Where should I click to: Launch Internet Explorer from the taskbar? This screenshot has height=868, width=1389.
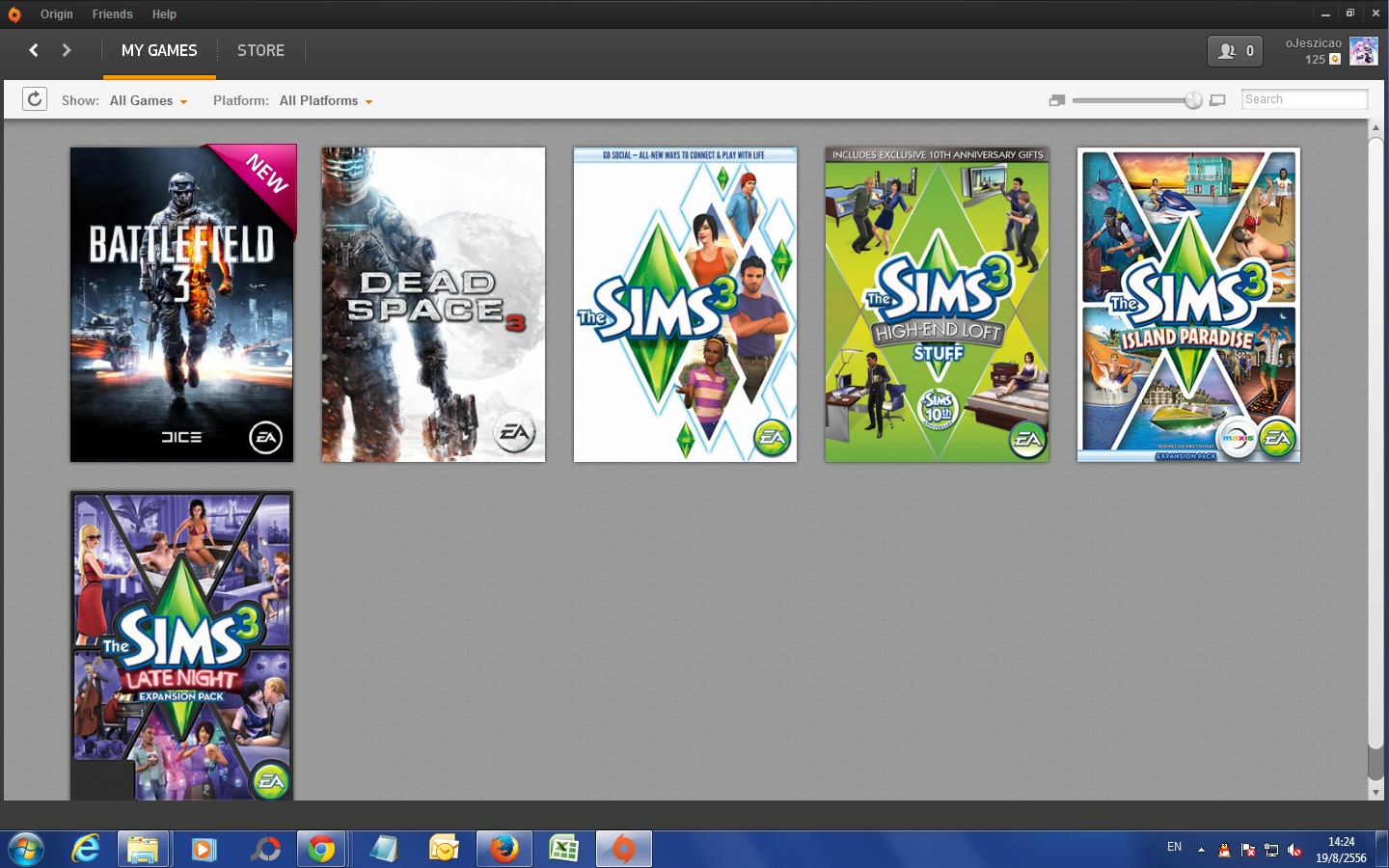coord(86,850)
